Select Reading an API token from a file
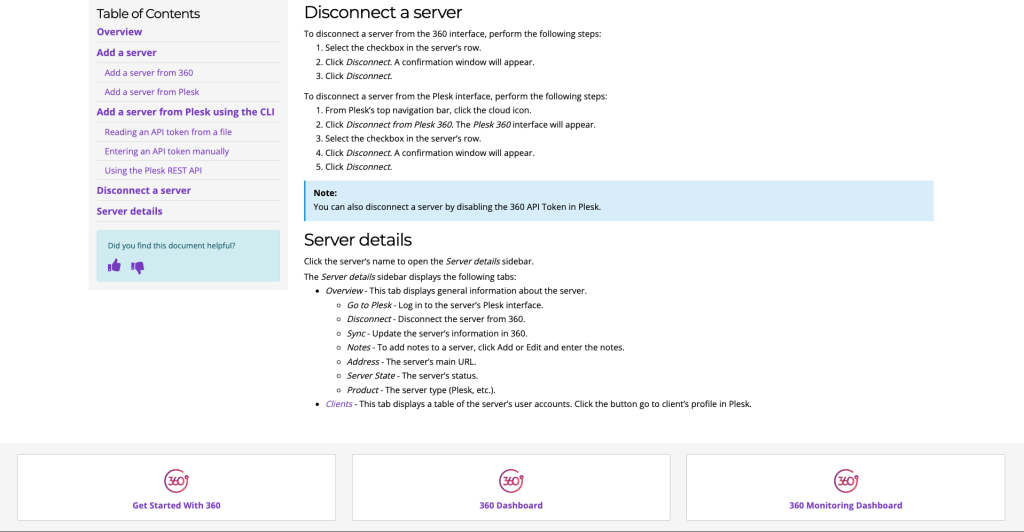The width and height of the screenshot is (1024, 532). (x=168, y=132)
